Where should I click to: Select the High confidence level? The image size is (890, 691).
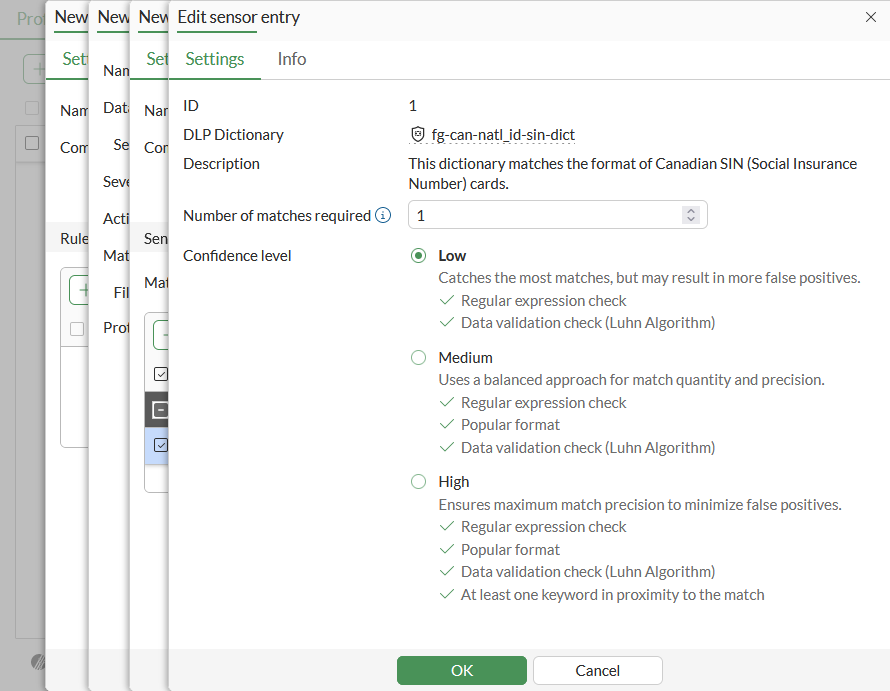click(x=418, y=481)
